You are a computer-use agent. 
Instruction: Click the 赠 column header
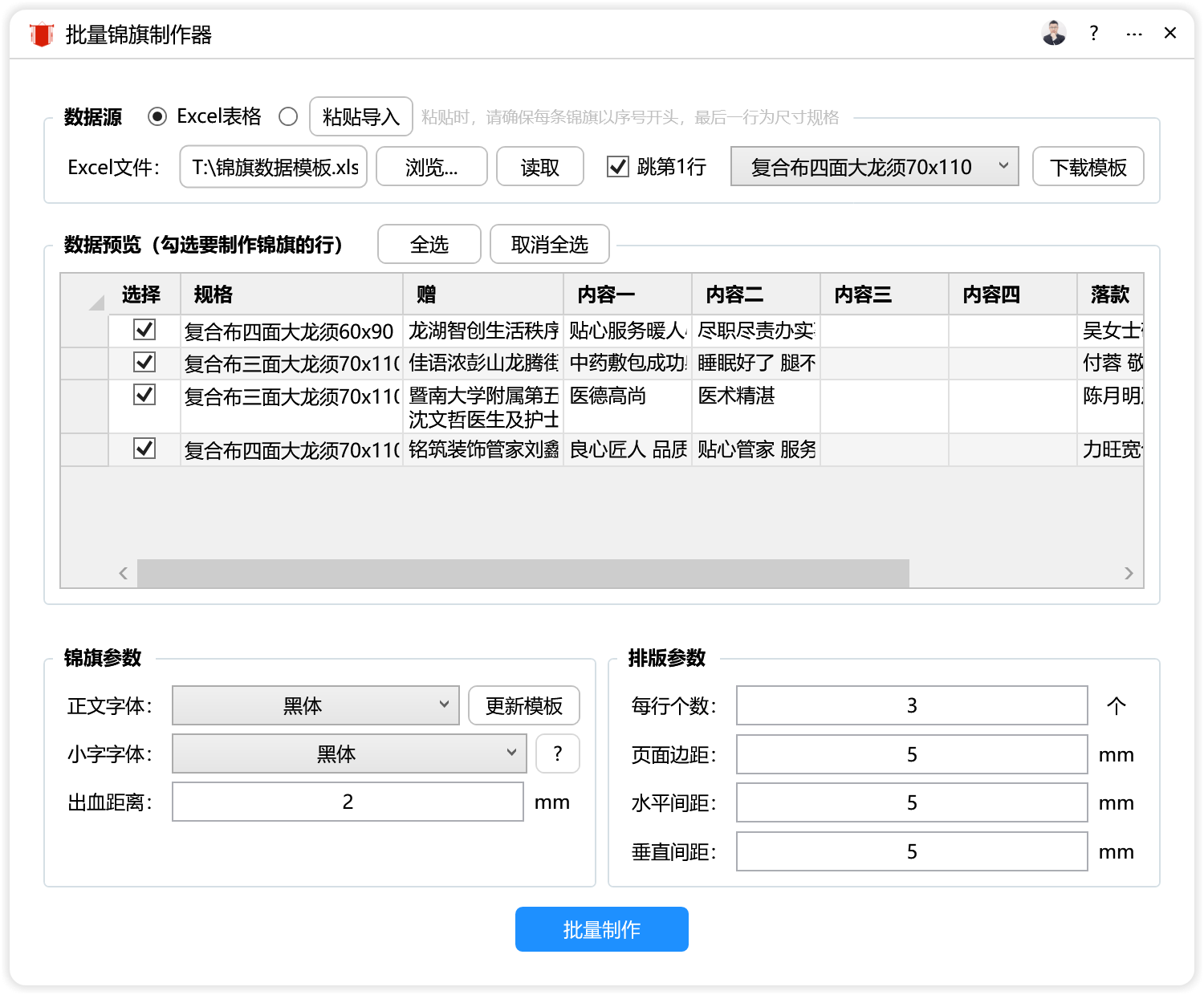[484, 294]
